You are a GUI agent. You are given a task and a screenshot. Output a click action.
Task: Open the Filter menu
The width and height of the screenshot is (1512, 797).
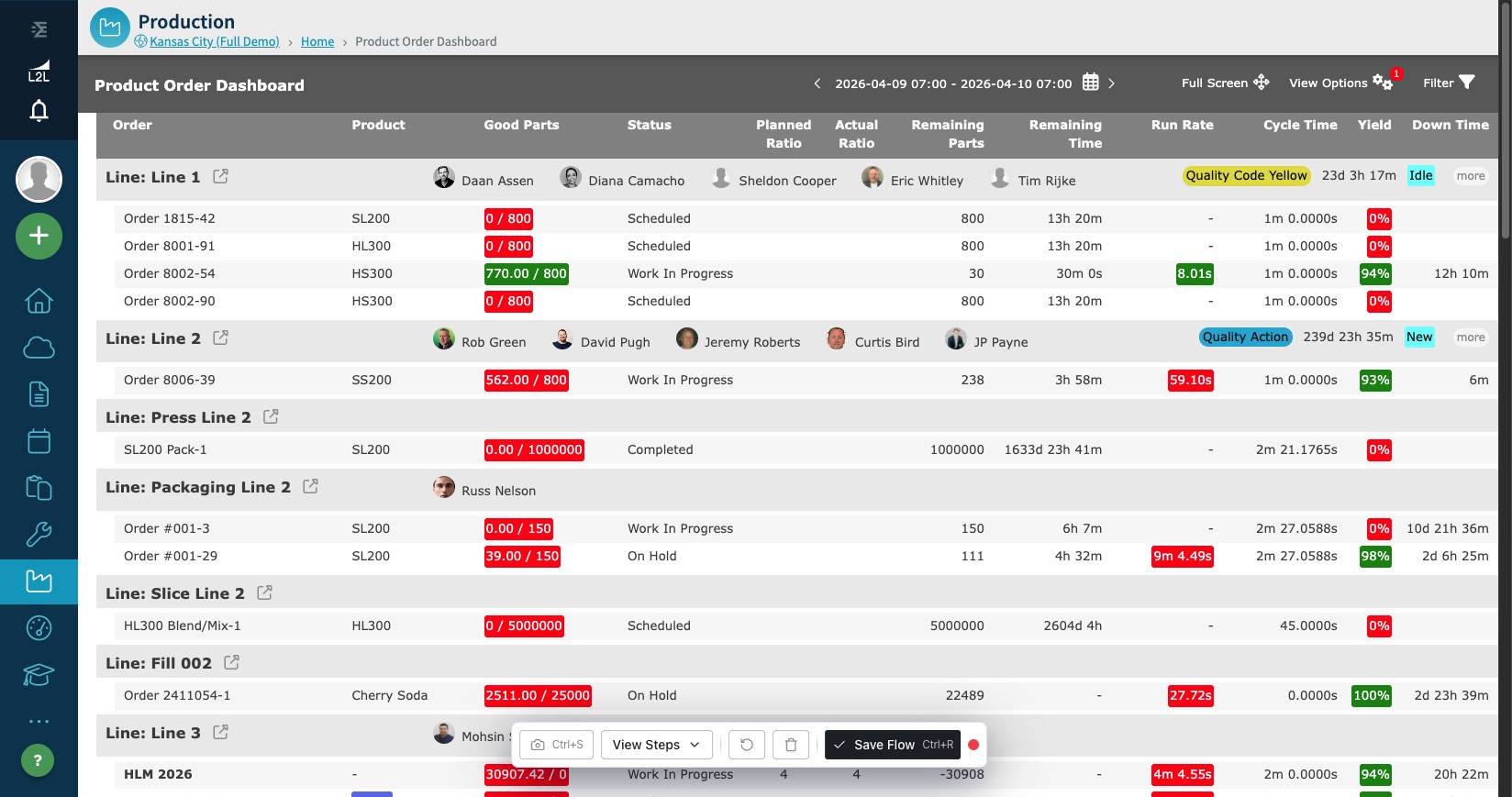click(1449, 83)
